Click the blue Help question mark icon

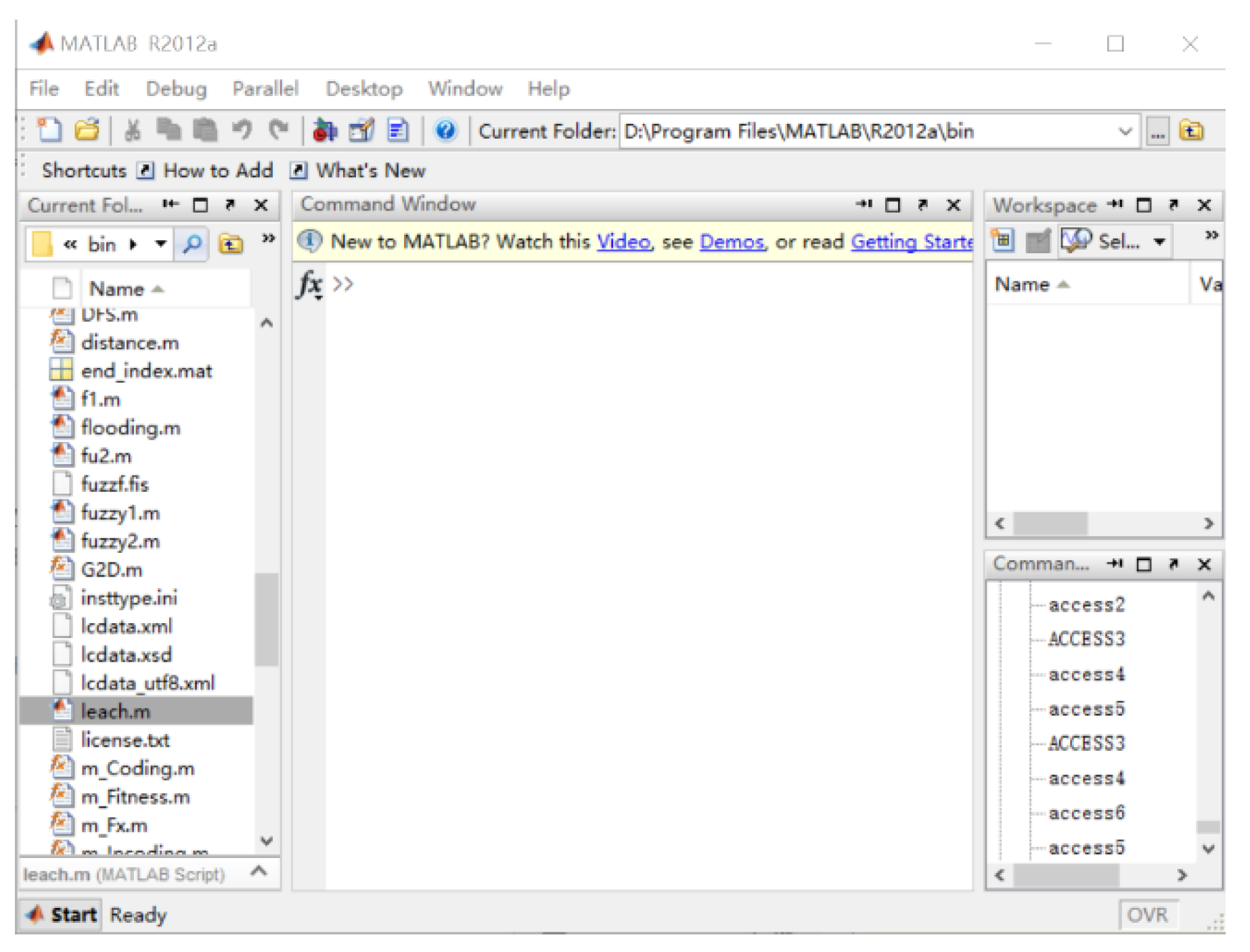click(x=445, y=130)
